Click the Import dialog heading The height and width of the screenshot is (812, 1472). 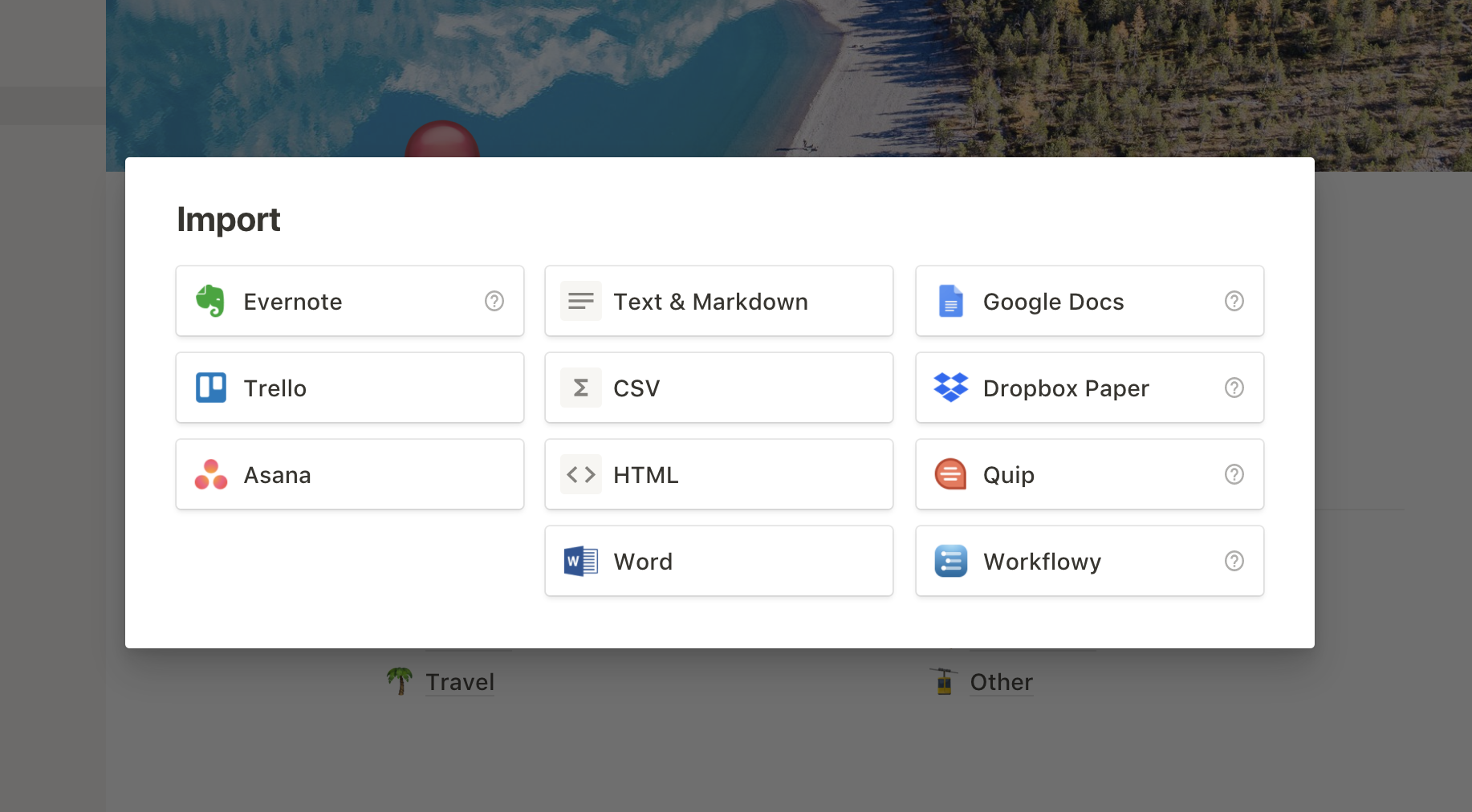[x=229, y=220]
